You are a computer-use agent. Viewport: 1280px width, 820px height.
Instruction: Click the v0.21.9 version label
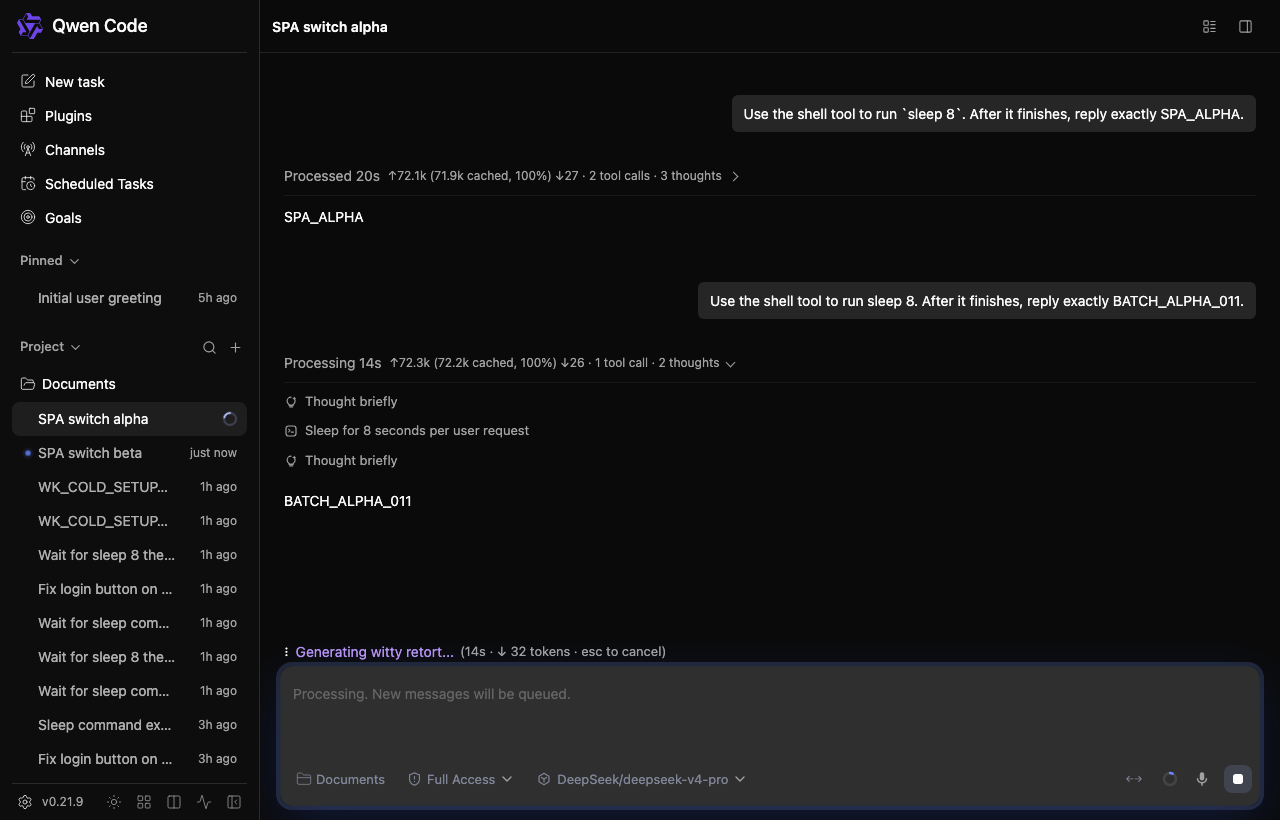[63, 802]
